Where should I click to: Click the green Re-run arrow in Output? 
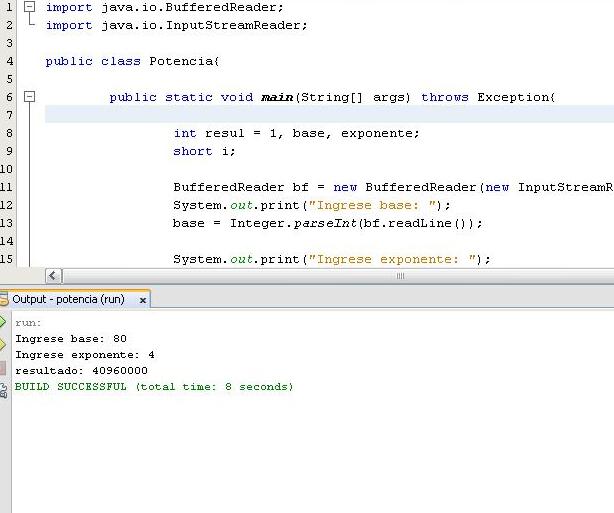click(2, 322)
